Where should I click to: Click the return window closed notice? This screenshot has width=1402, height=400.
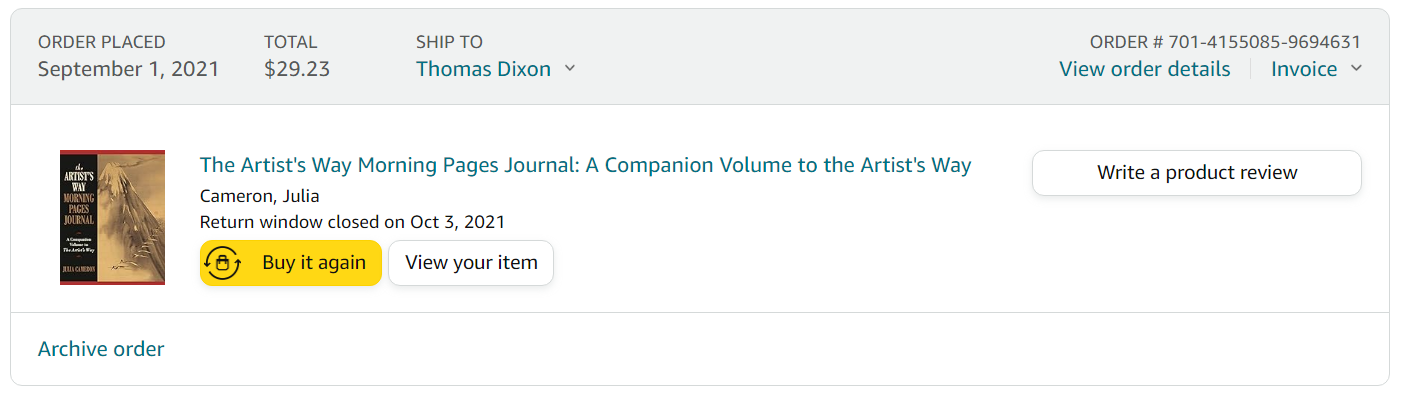tap(352, 222)
